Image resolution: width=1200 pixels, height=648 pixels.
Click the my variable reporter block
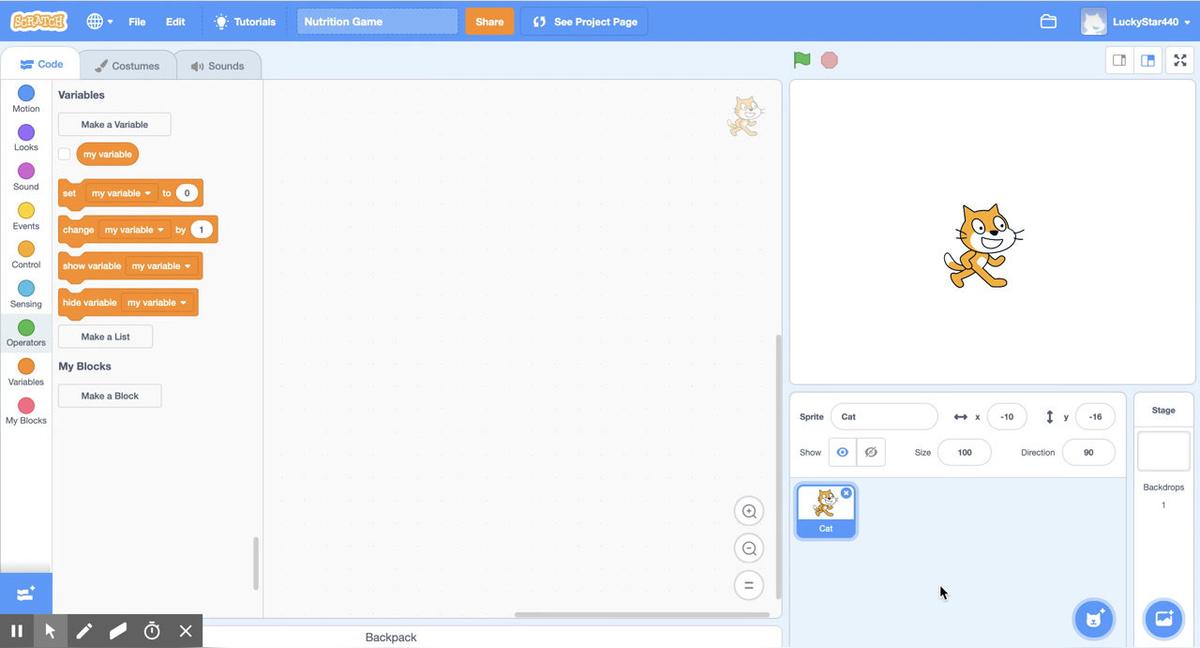tap(107, 154)
